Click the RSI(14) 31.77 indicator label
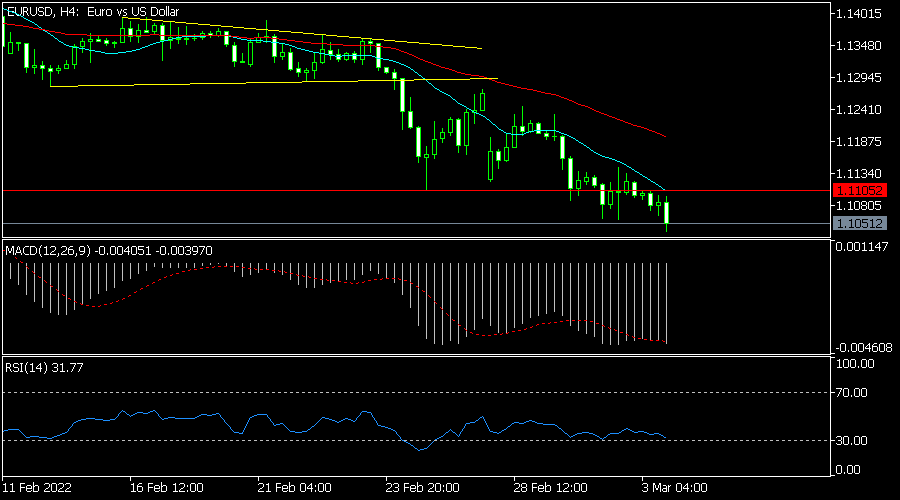 (x=44, y=367)
